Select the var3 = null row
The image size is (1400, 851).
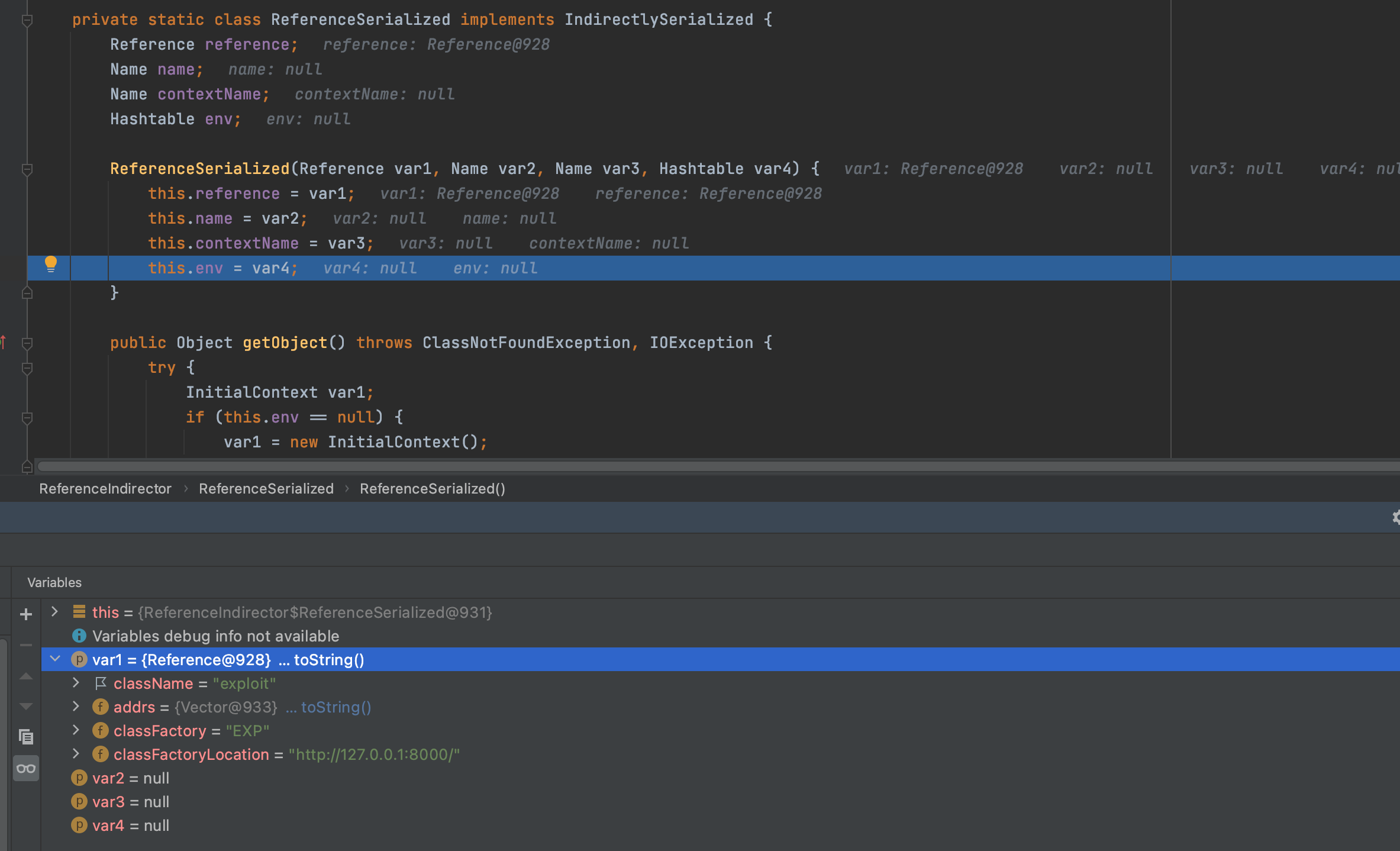pos(721,801)
